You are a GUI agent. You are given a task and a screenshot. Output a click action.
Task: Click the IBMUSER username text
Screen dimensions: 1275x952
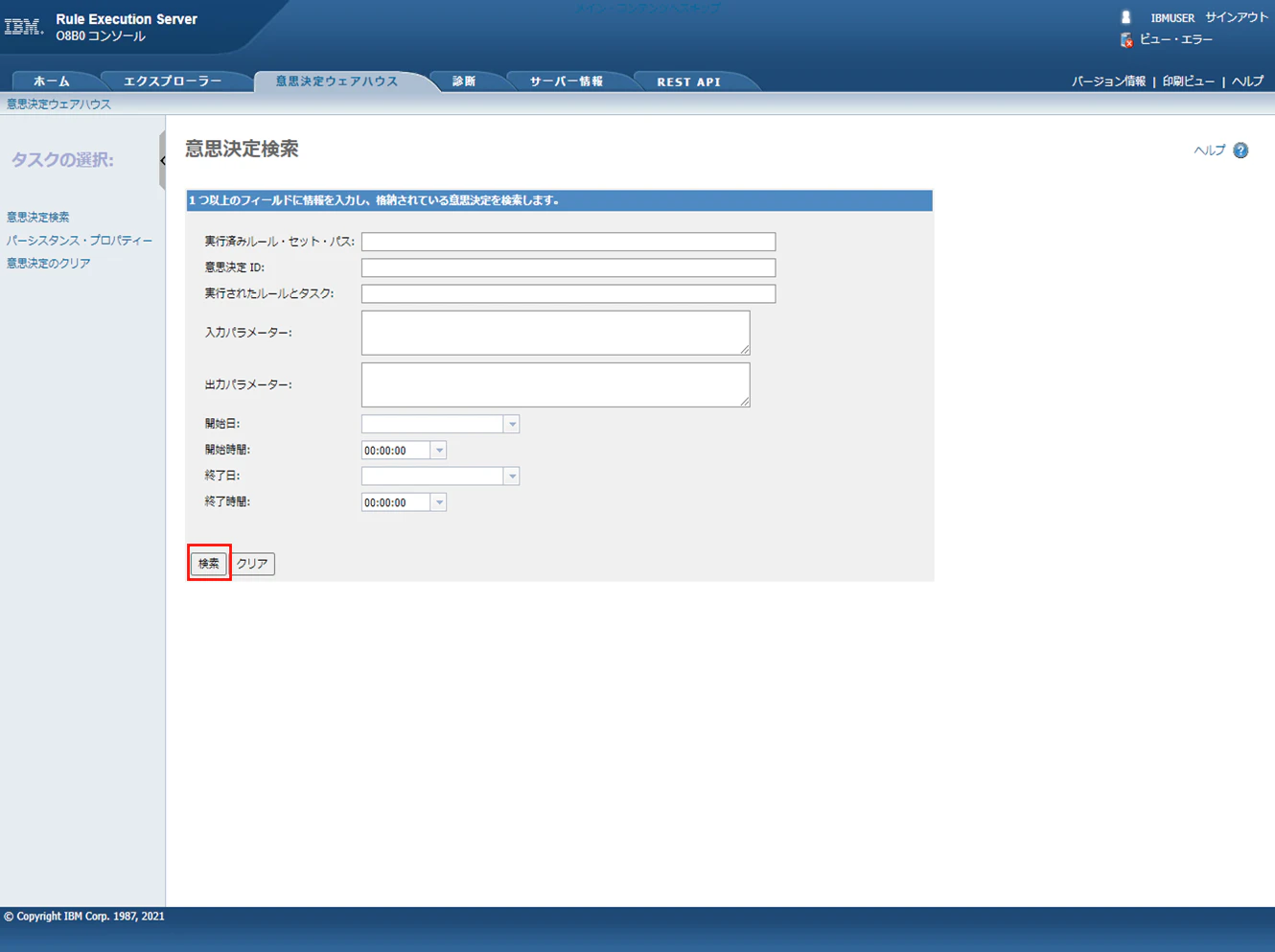click(x=1172, y=18)
